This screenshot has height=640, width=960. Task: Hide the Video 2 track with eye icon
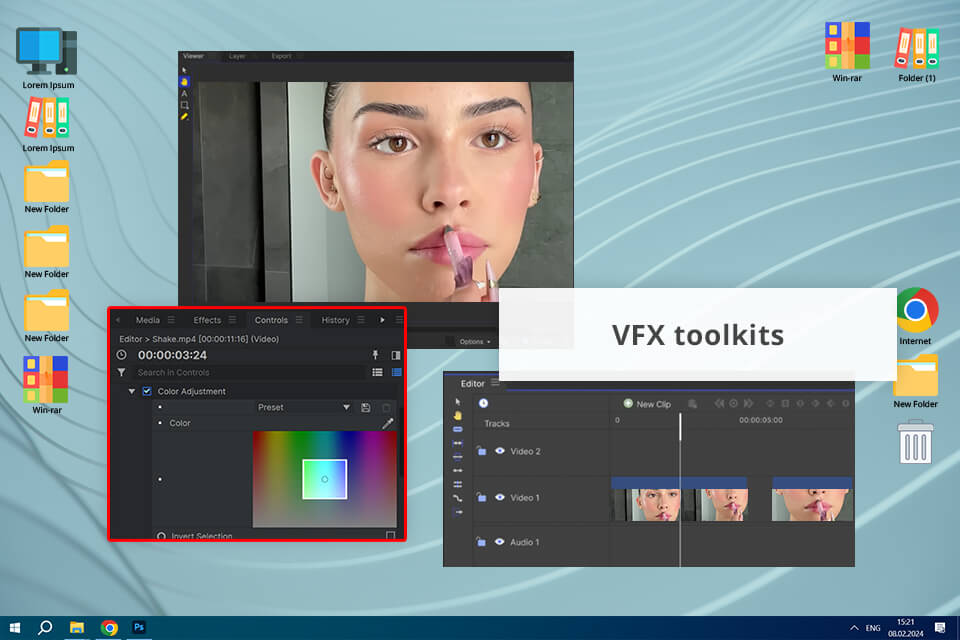[500, 451]
